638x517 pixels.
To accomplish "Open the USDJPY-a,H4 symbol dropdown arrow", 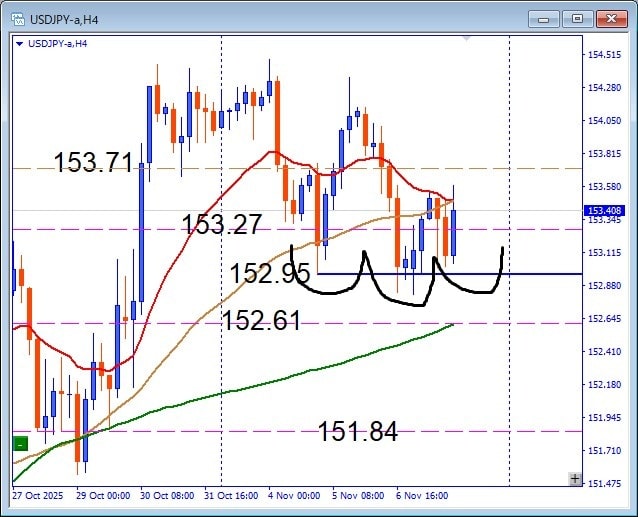I will 21,43.
